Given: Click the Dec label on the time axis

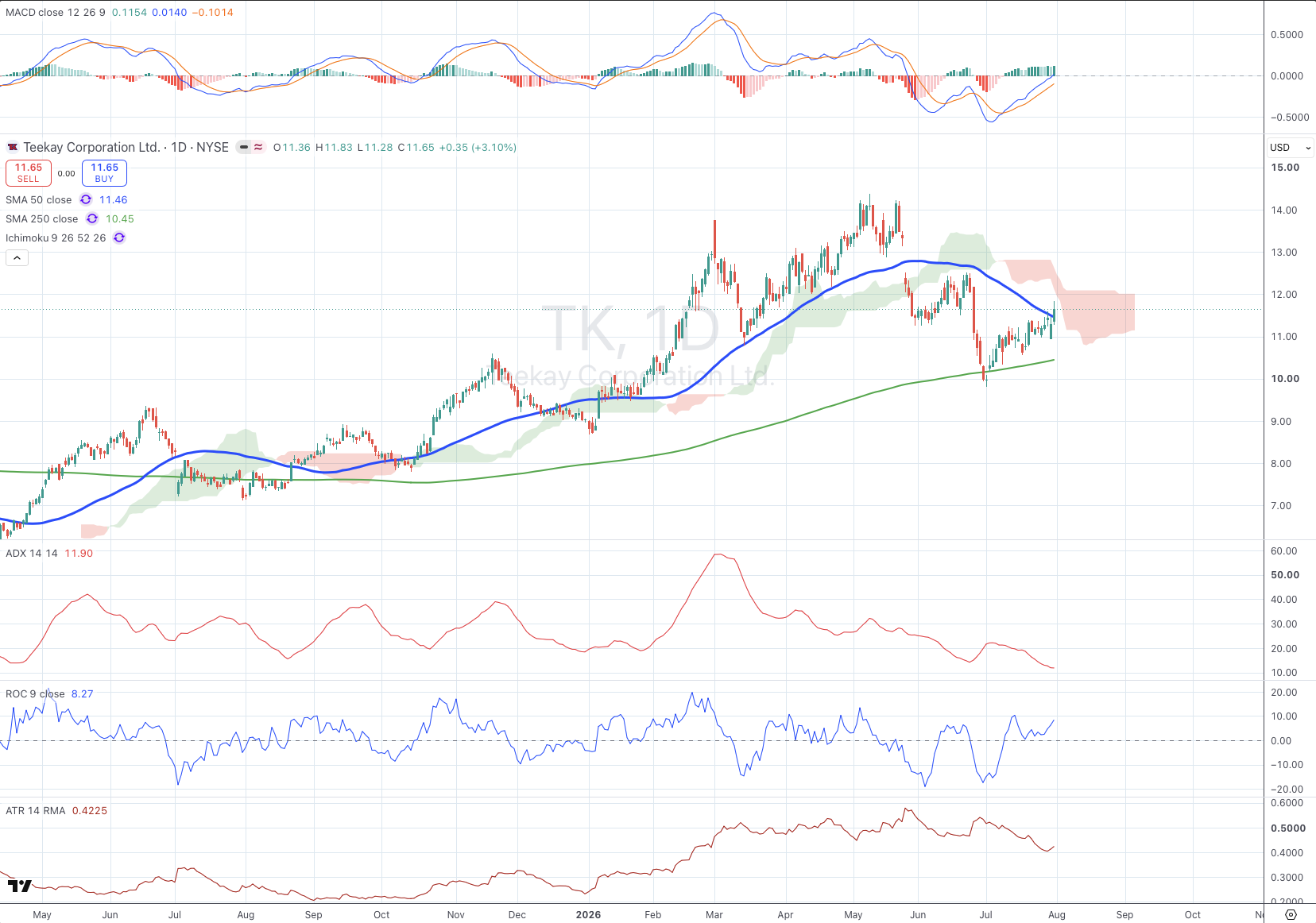Looking at the screenshot, I should pos(517,914).
